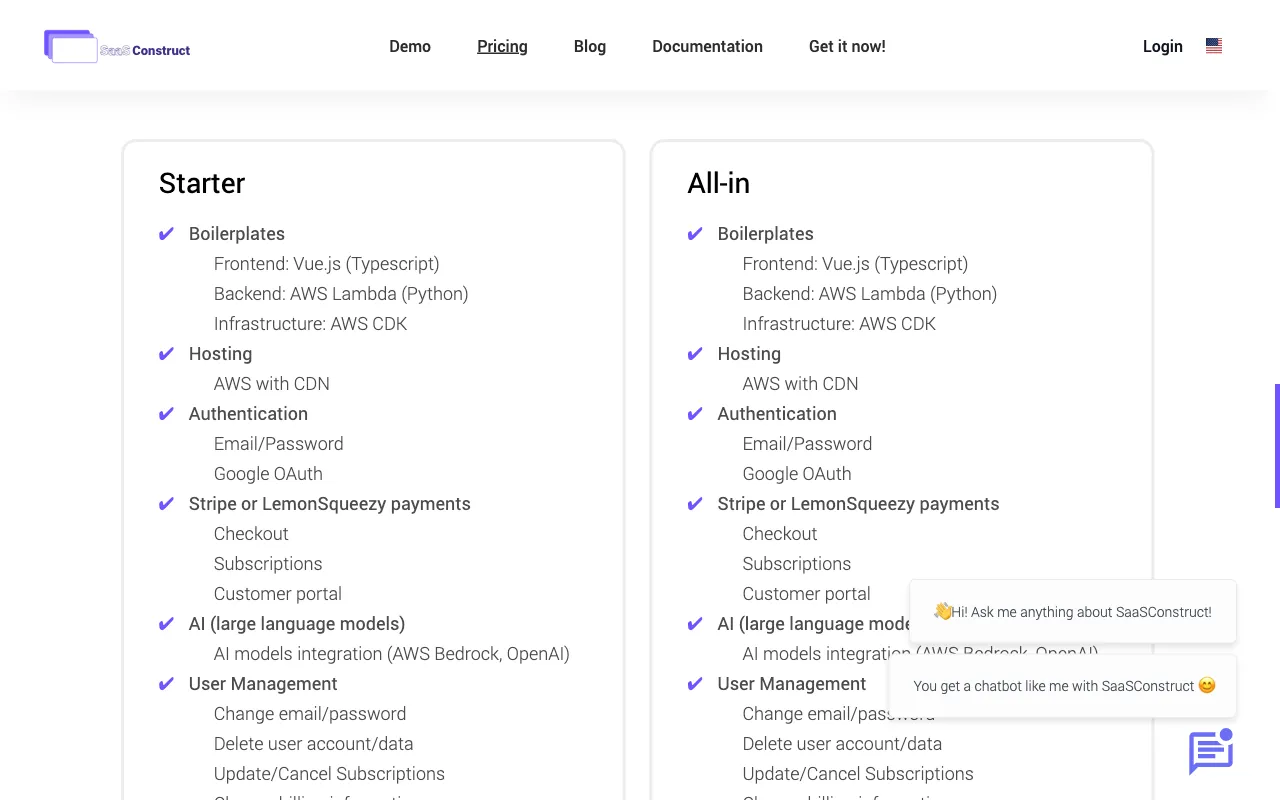1280x800 pixels.
Task: Click Starter 'Google OAuth' text
Action: 268,474
